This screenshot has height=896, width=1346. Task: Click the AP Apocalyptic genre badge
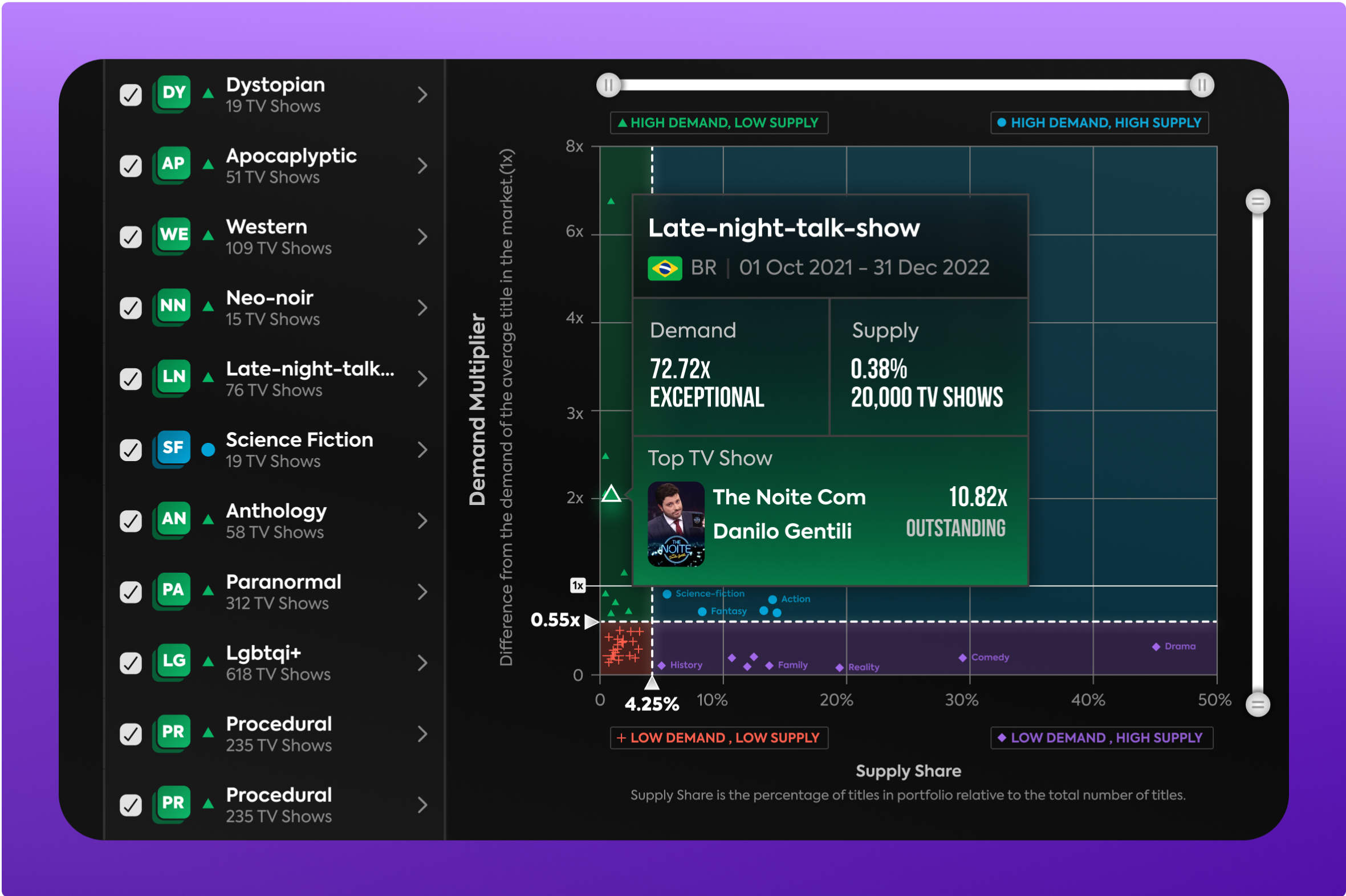click(x=173, y=164)
